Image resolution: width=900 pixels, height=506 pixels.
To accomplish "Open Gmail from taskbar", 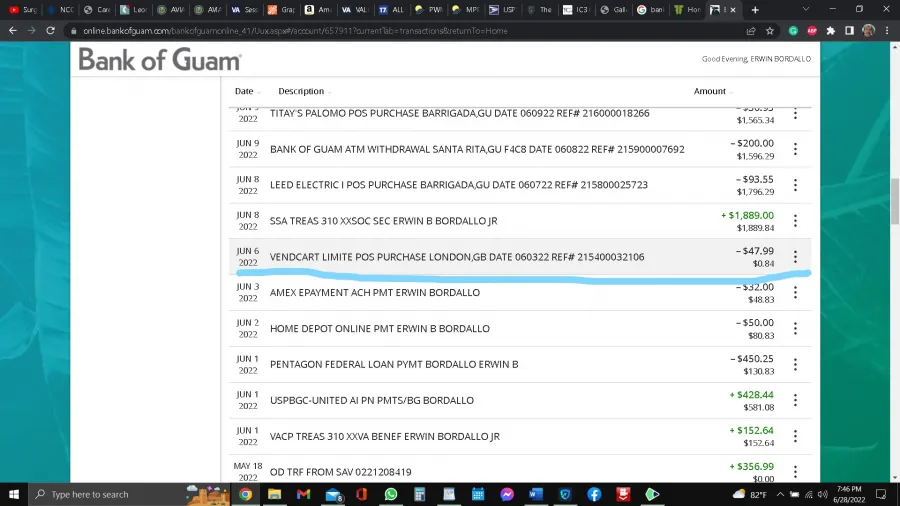I will (x=304, y=494).
